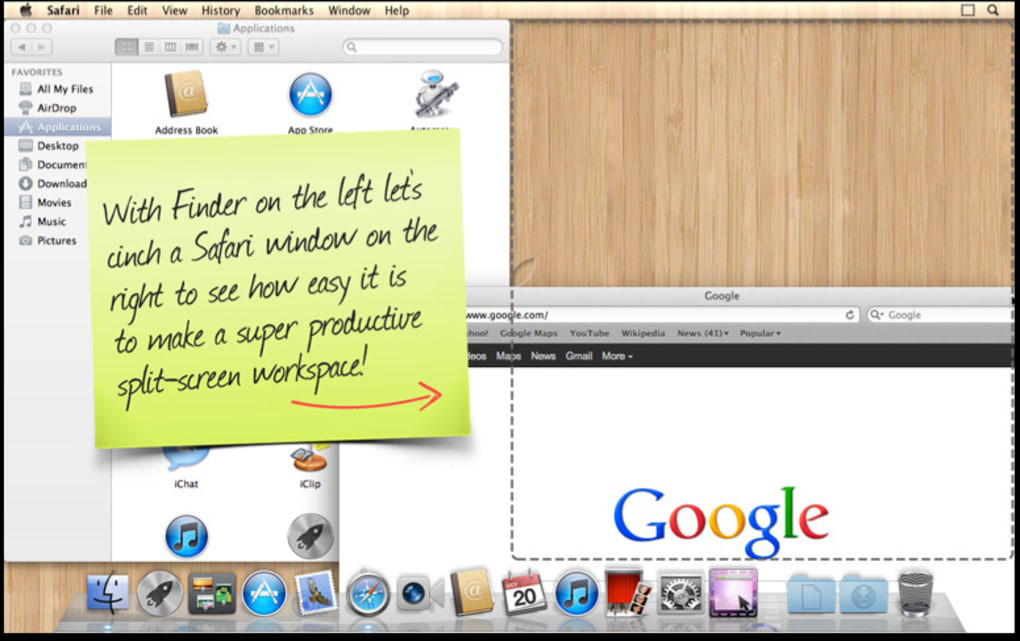This screenshot has width=1020, height=641.
Task: Open the More dropdown in Google's navigation bar
Action: pos(617,356)
